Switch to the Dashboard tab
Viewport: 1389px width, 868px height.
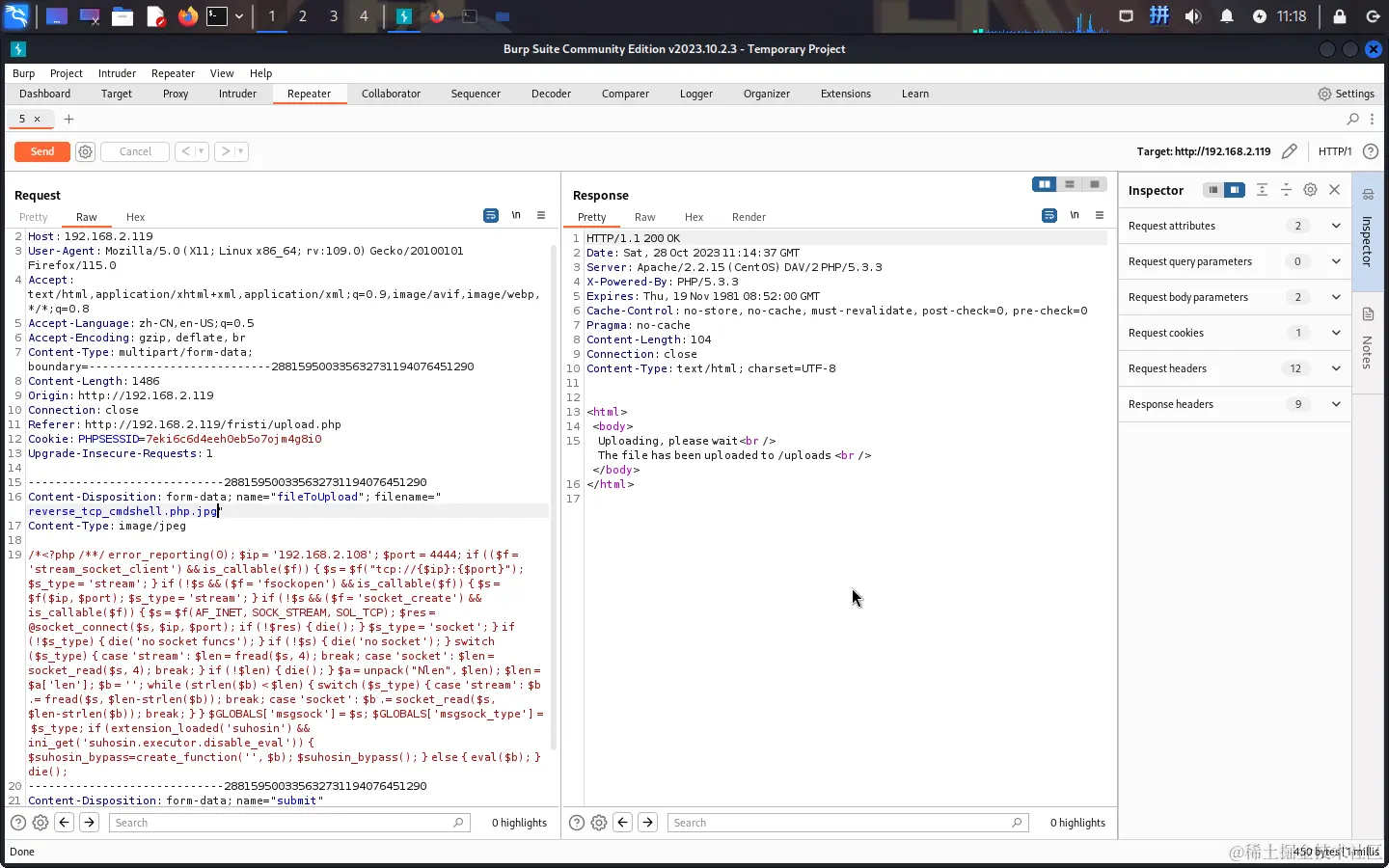pyautogui.click(x=44, y=94)
